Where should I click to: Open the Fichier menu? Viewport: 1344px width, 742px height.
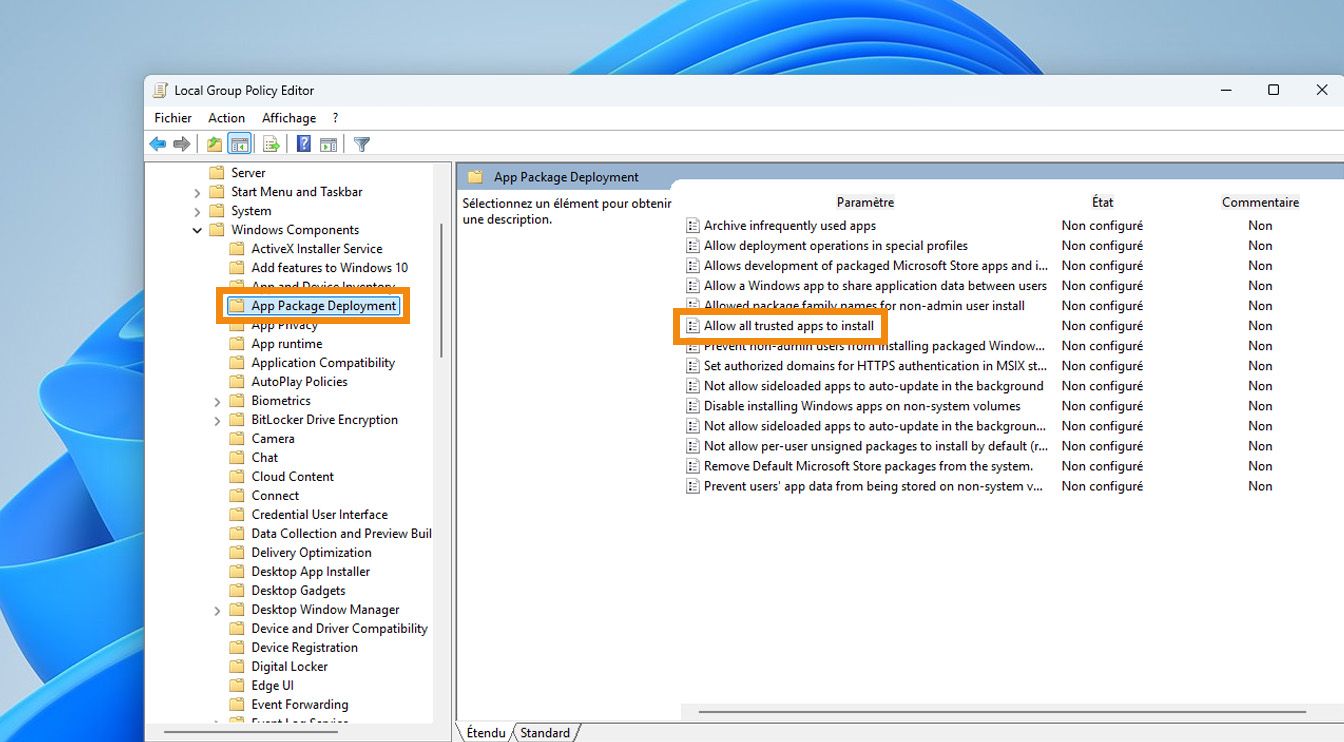[x=173, y=118]
